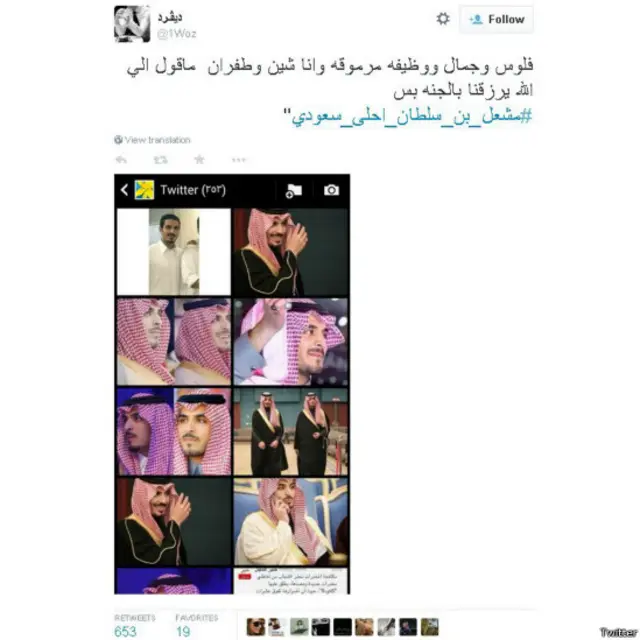Open the three-dots more options menu

click(239, 160)
